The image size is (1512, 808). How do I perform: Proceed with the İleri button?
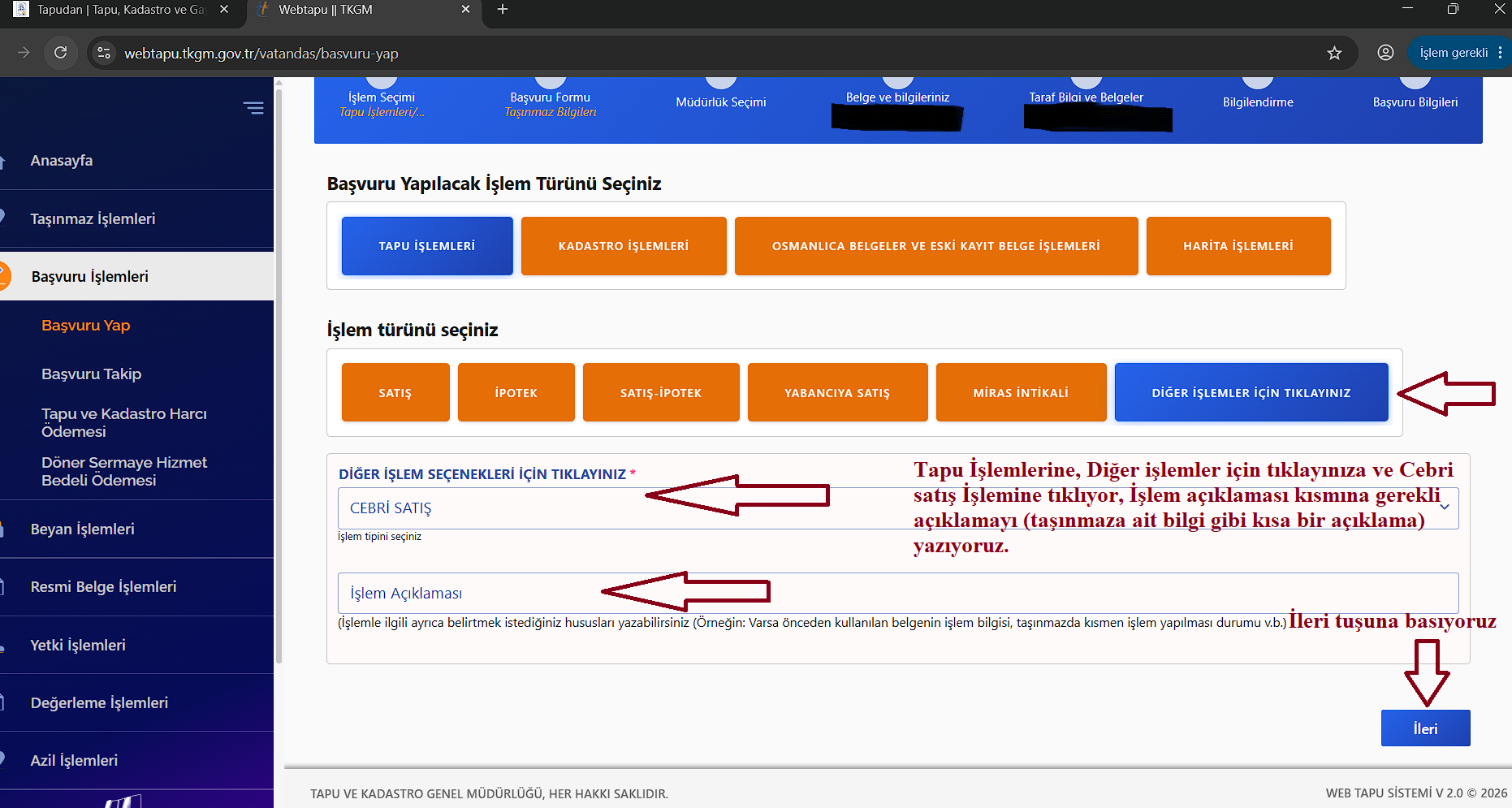tap(1425, 728)
